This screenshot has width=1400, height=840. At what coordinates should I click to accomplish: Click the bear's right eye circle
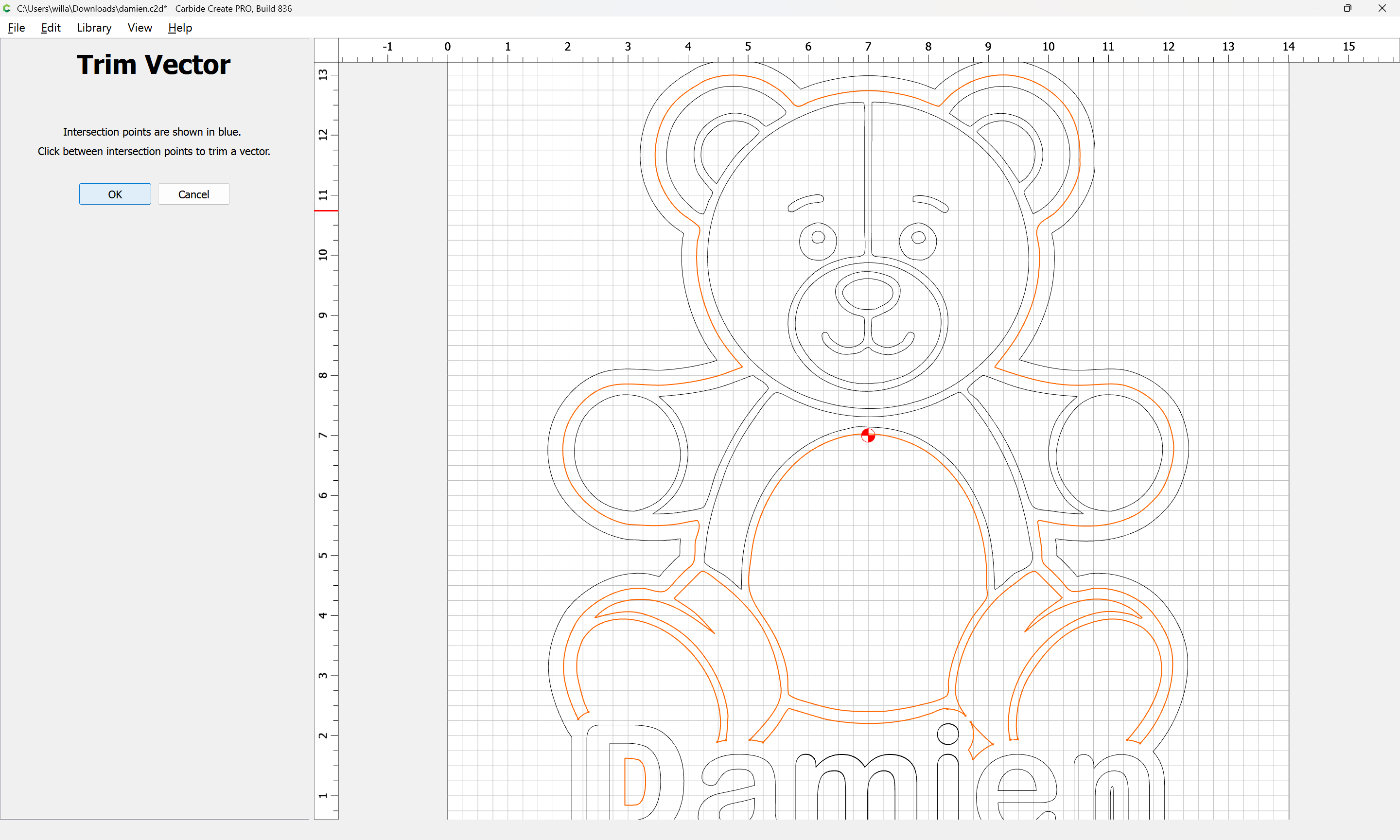[918, 237]
